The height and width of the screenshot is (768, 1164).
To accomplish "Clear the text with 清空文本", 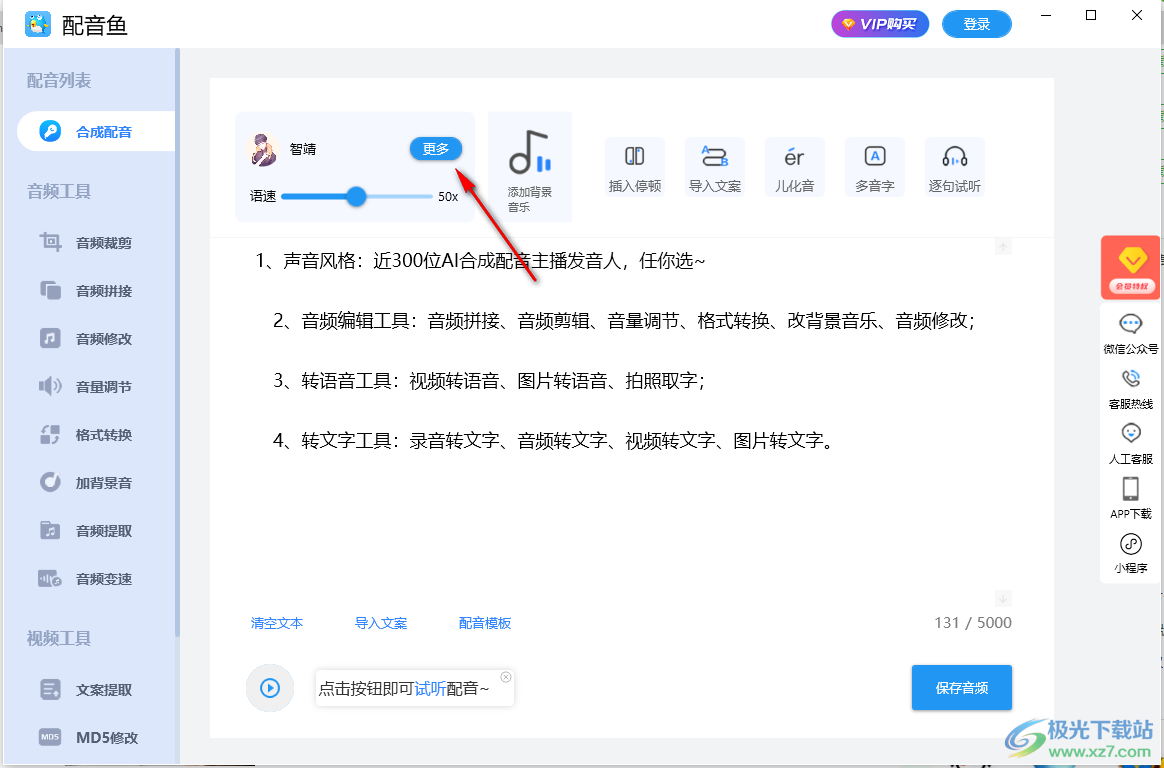I will pyautogui.click(x=277, y=622).
